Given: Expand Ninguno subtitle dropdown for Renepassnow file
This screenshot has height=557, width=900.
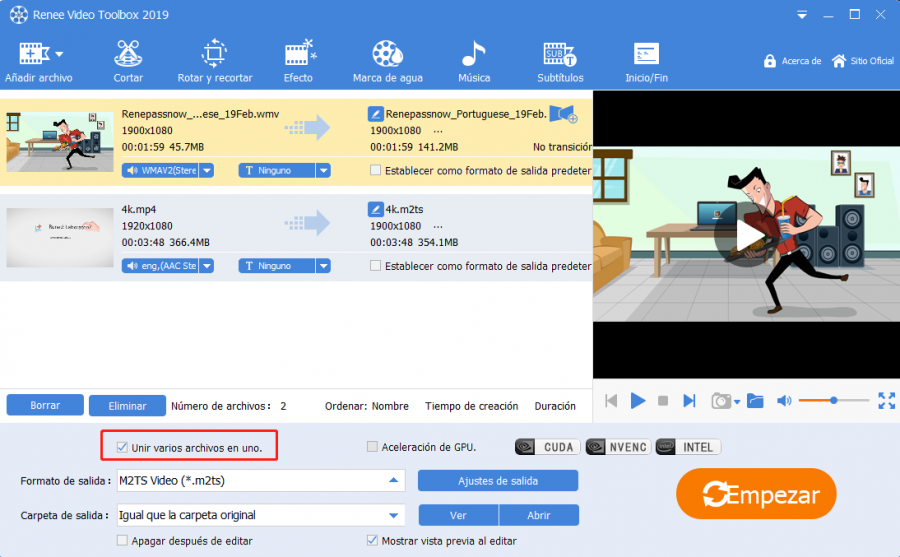Looking at the screenshot, I should pos(324,171).
